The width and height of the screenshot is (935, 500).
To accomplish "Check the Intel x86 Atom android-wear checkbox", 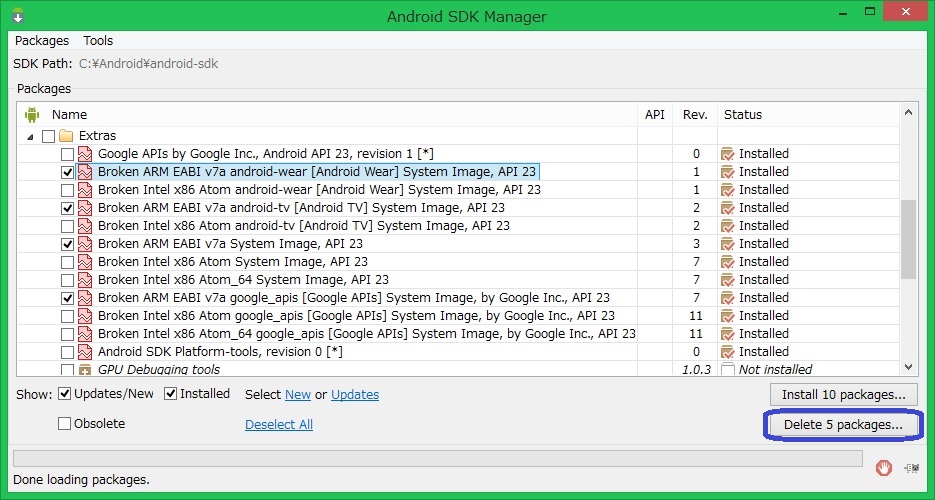I will tap(67, 190).
